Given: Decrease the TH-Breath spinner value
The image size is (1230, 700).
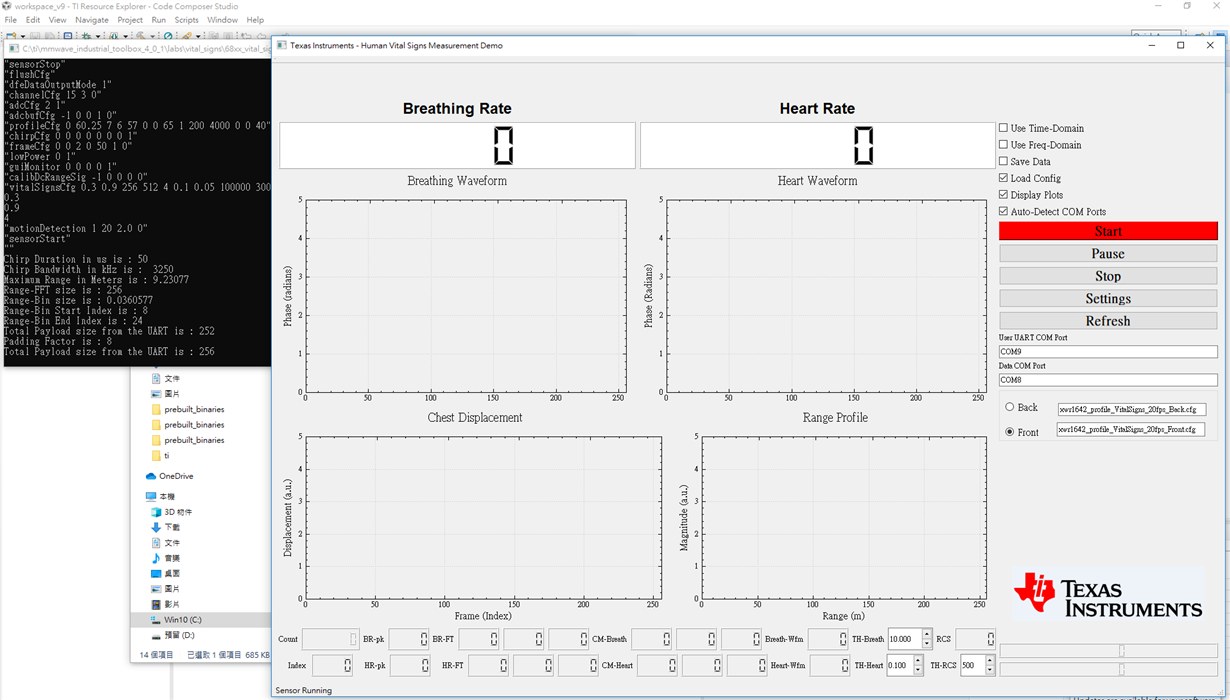Looking at the screenshot, I should point(927,643).
